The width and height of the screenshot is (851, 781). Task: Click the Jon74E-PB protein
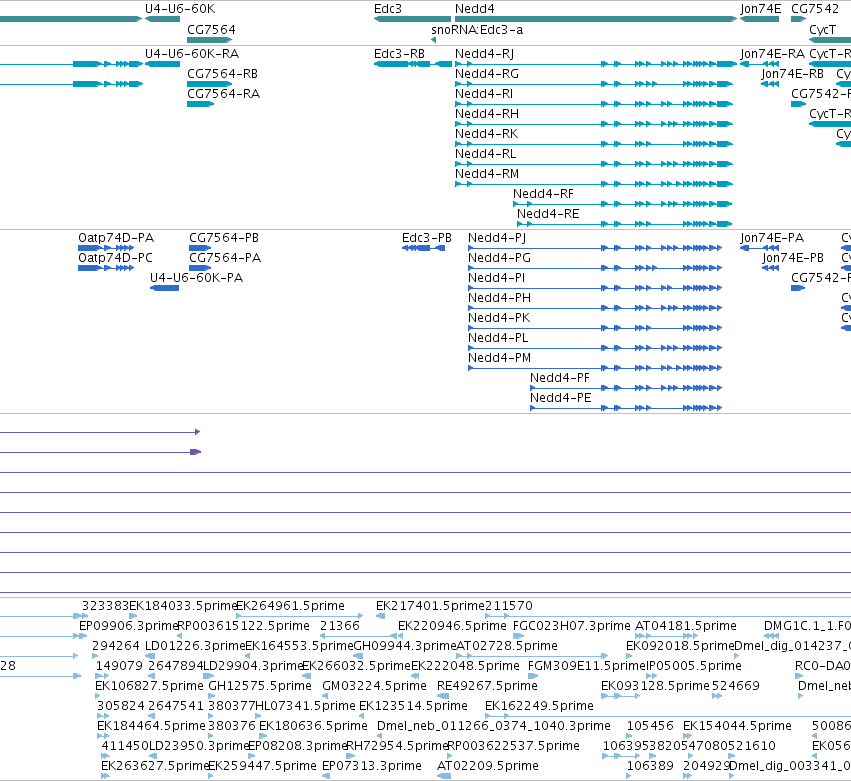coord(770,268)
